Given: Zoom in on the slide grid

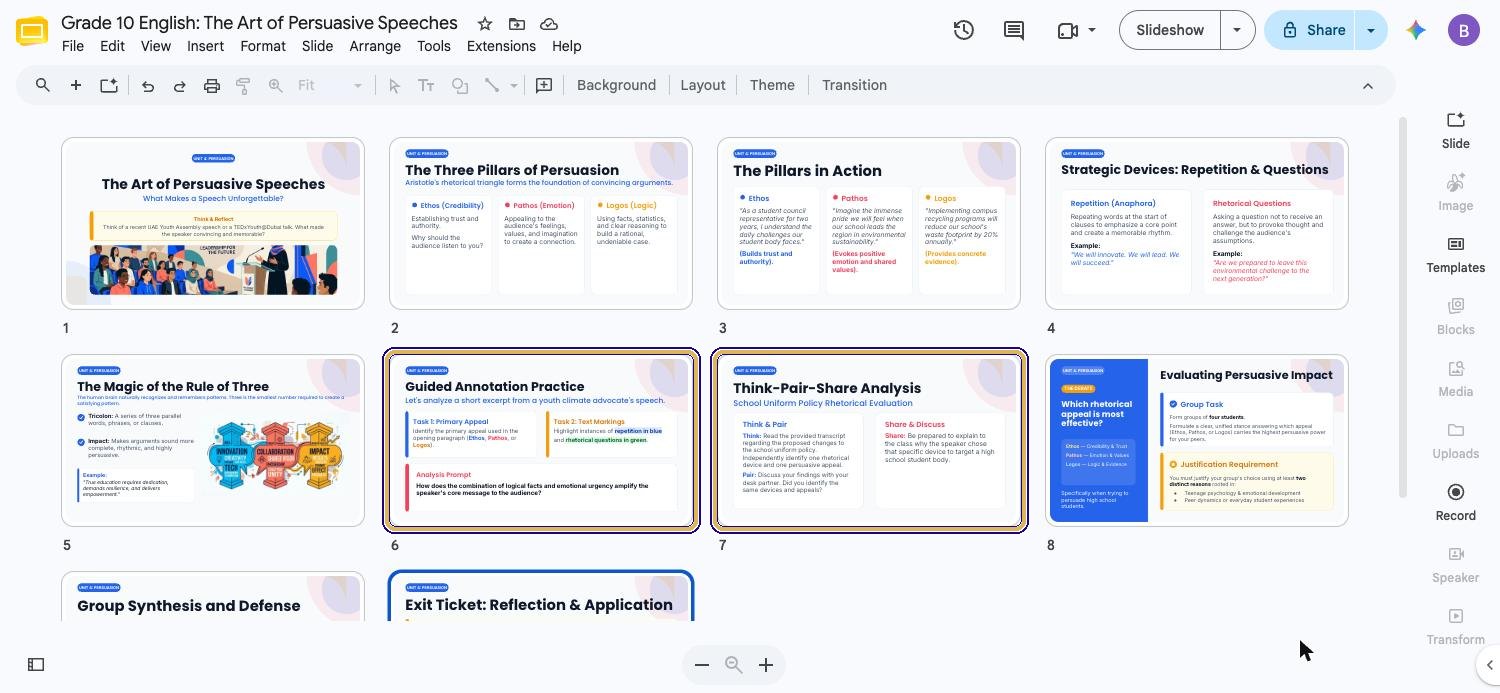Looking at the screenshot, I should (766, 665).
